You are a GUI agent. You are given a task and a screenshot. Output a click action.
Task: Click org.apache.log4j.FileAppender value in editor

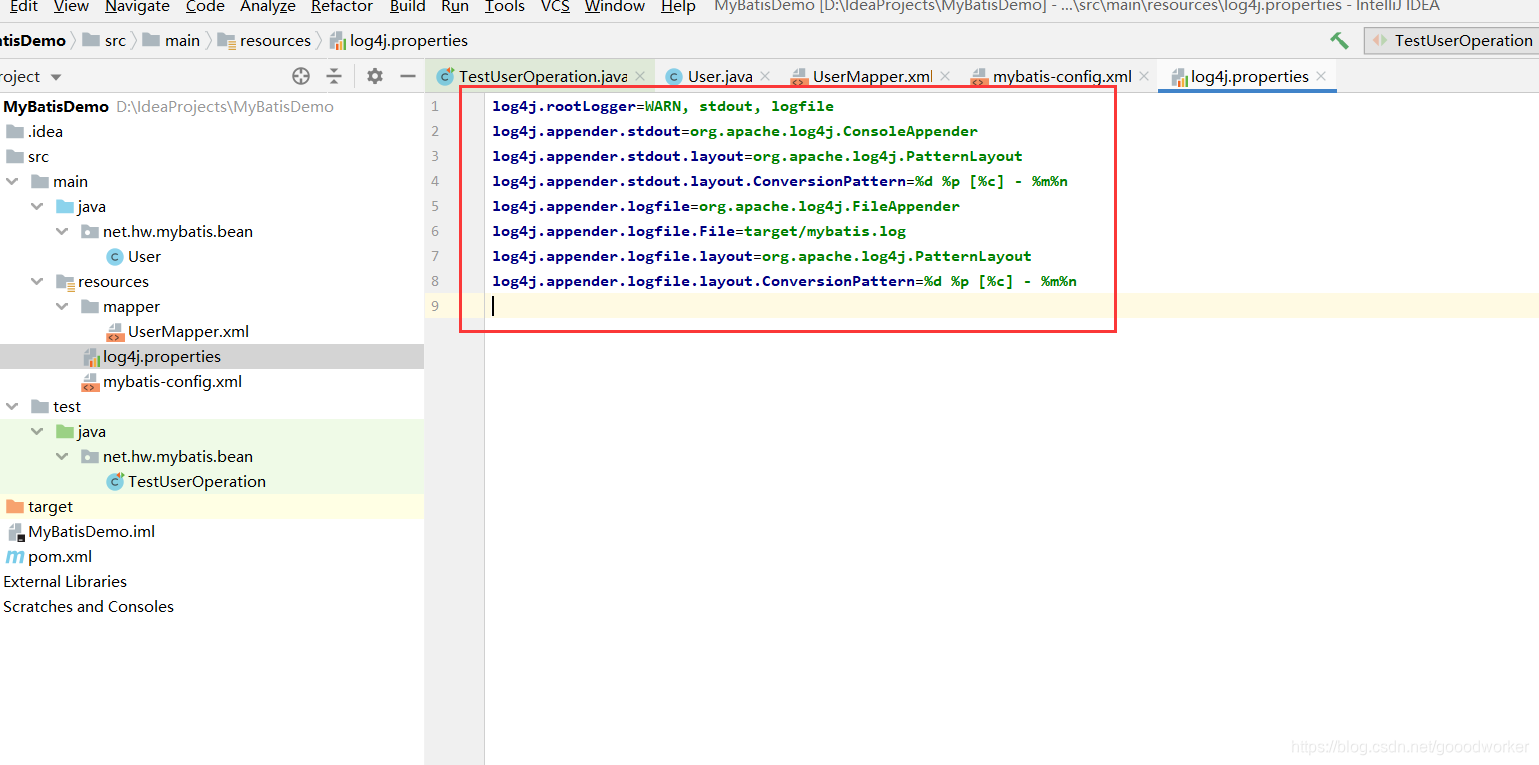tap(829, 206)
